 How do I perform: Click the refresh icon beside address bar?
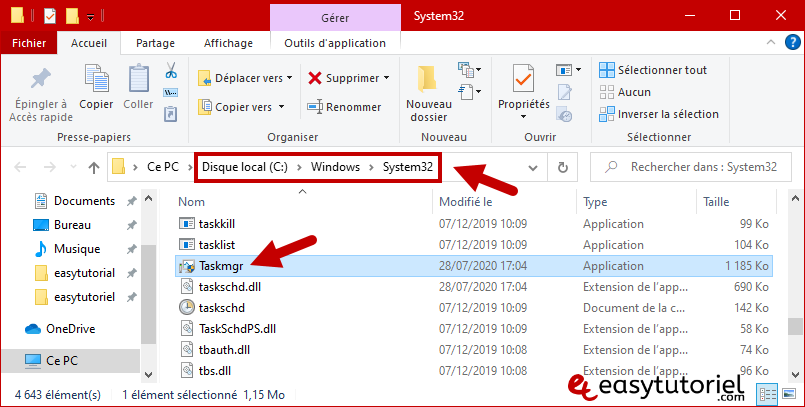point(563,167)
